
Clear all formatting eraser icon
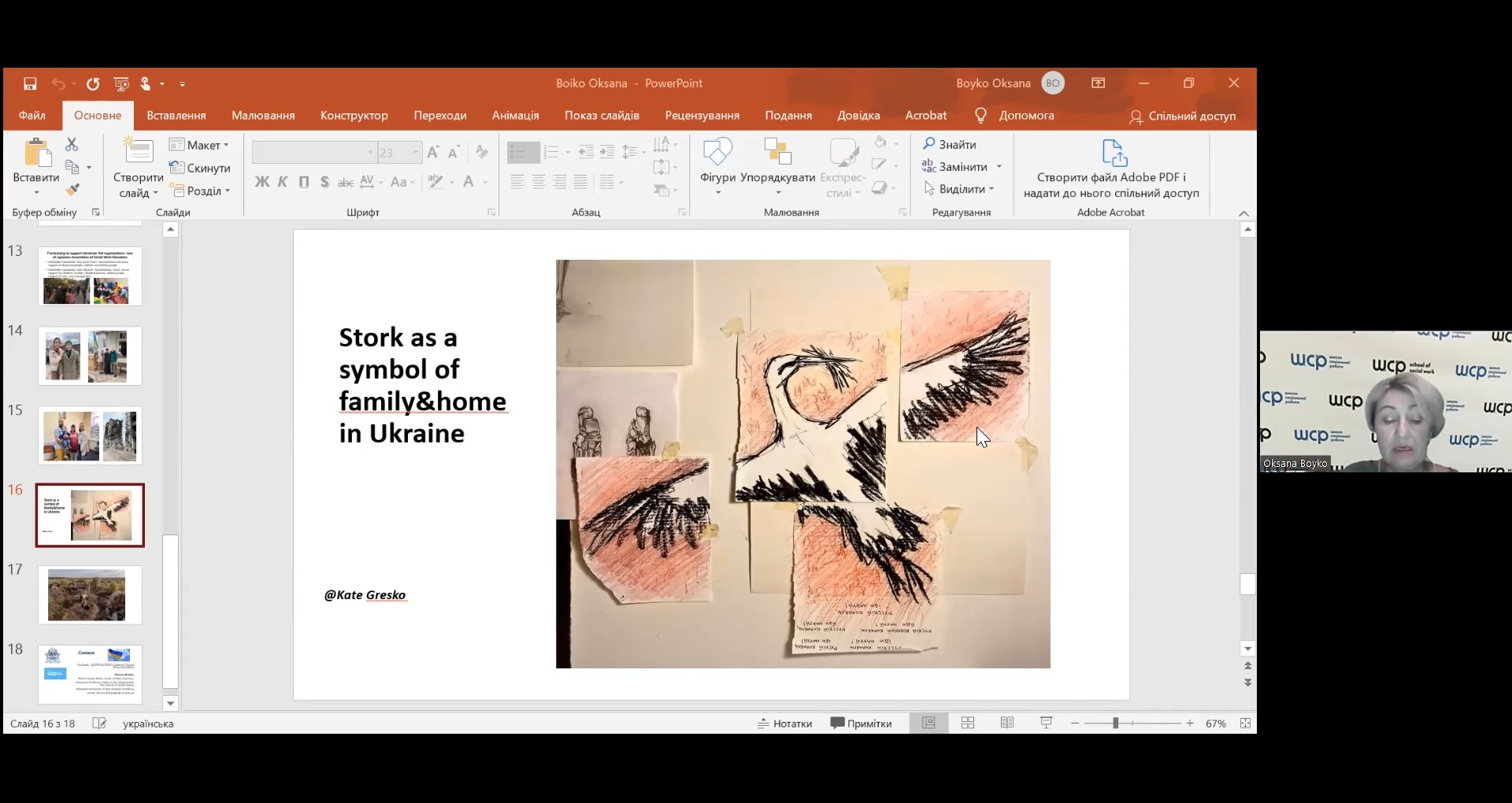tap(482, 152)
